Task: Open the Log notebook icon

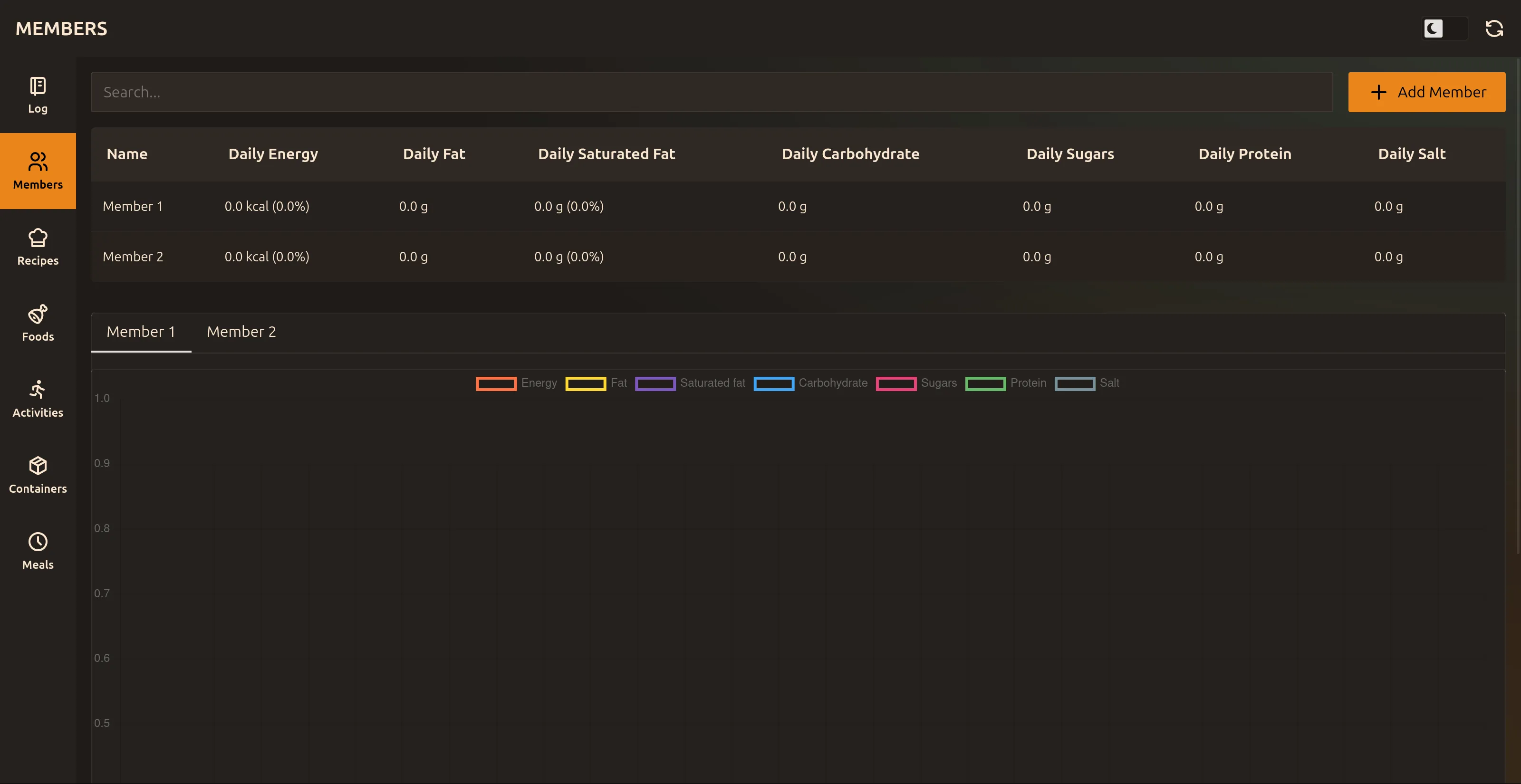Action: (38, 87)
